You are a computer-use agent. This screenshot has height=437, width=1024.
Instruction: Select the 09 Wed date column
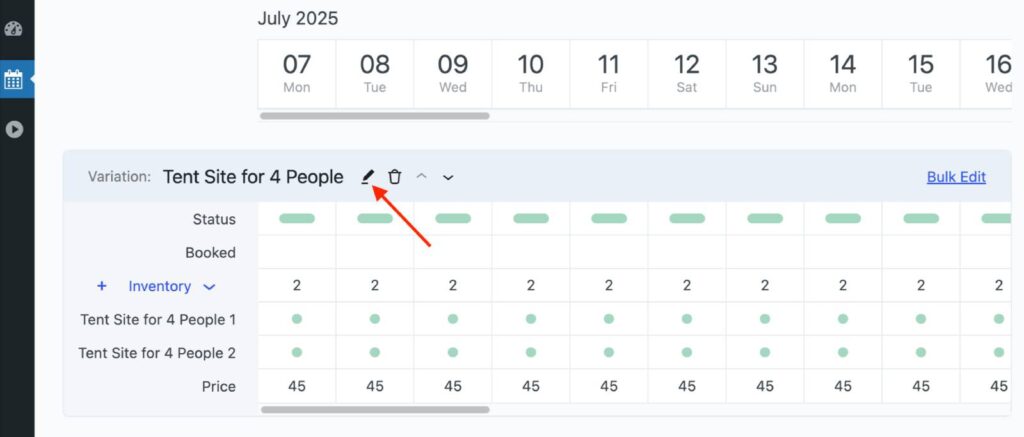[x=453, y=73]
